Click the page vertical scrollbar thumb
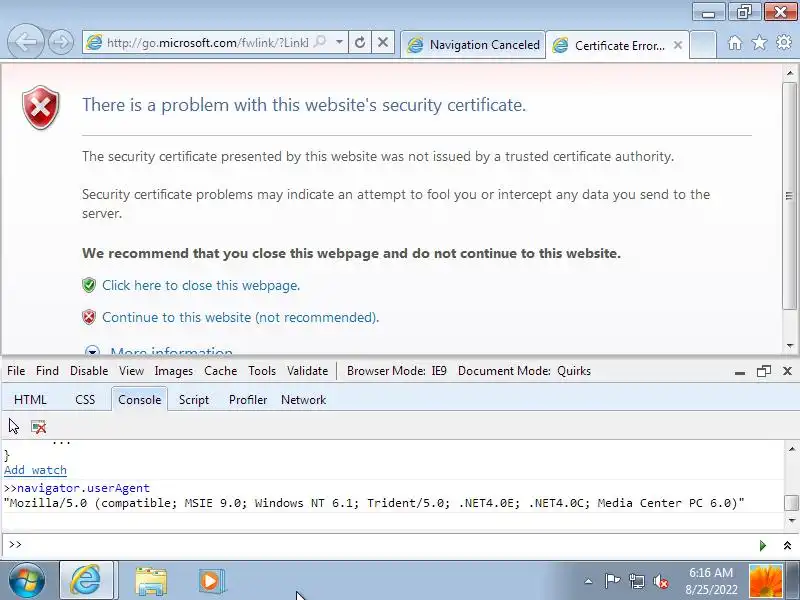 tap(789, 195)
